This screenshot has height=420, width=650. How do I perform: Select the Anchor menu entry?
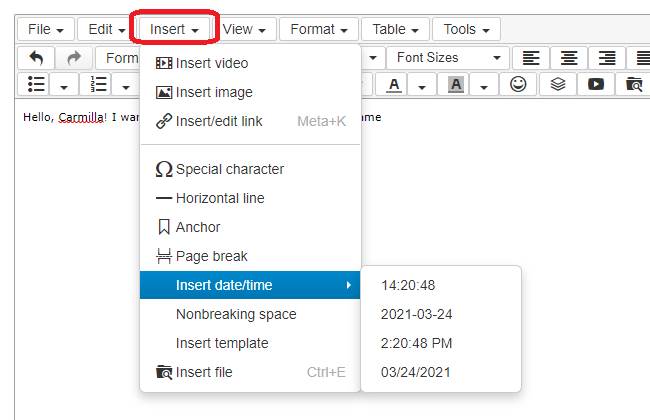250,227
